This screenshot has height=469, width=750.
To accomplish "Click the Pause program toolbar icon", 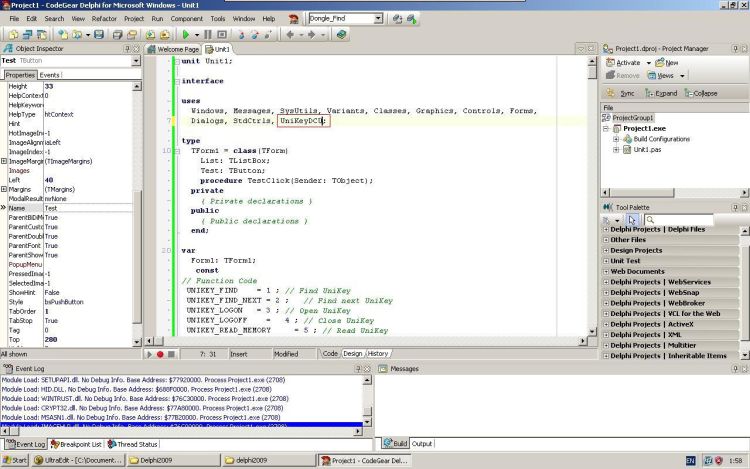I will (208, 34).
